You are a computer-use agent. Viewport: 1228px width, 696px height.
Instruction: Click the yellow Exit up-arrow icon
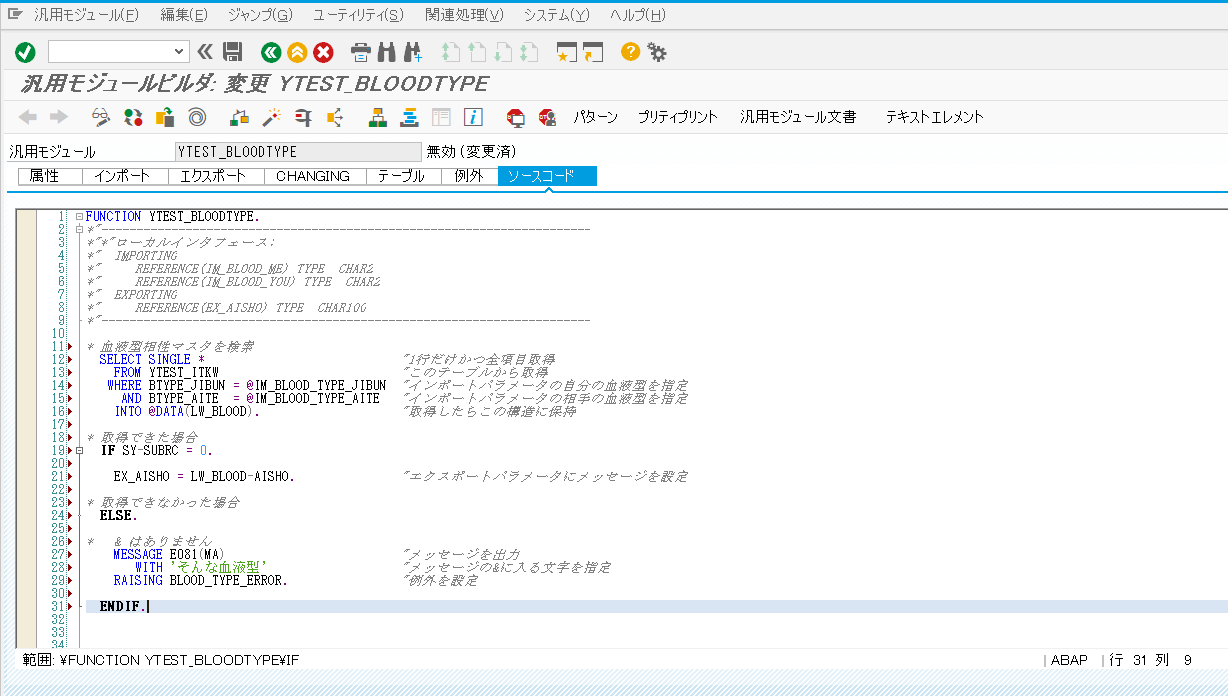click(x=297, y=52)
